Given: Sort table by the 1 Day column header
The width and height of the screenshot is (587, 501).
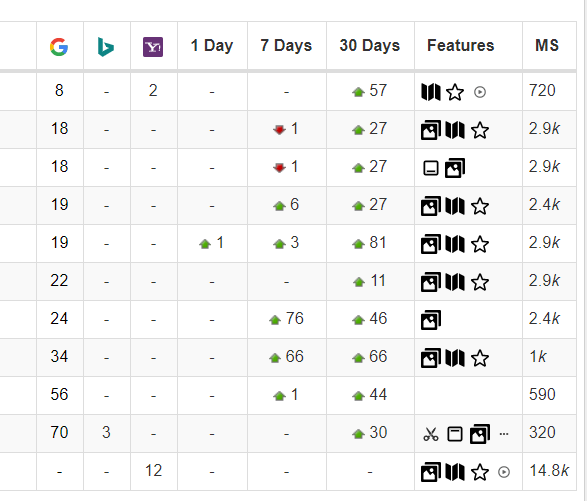Looking at the screenshot, I should [212, 45].
